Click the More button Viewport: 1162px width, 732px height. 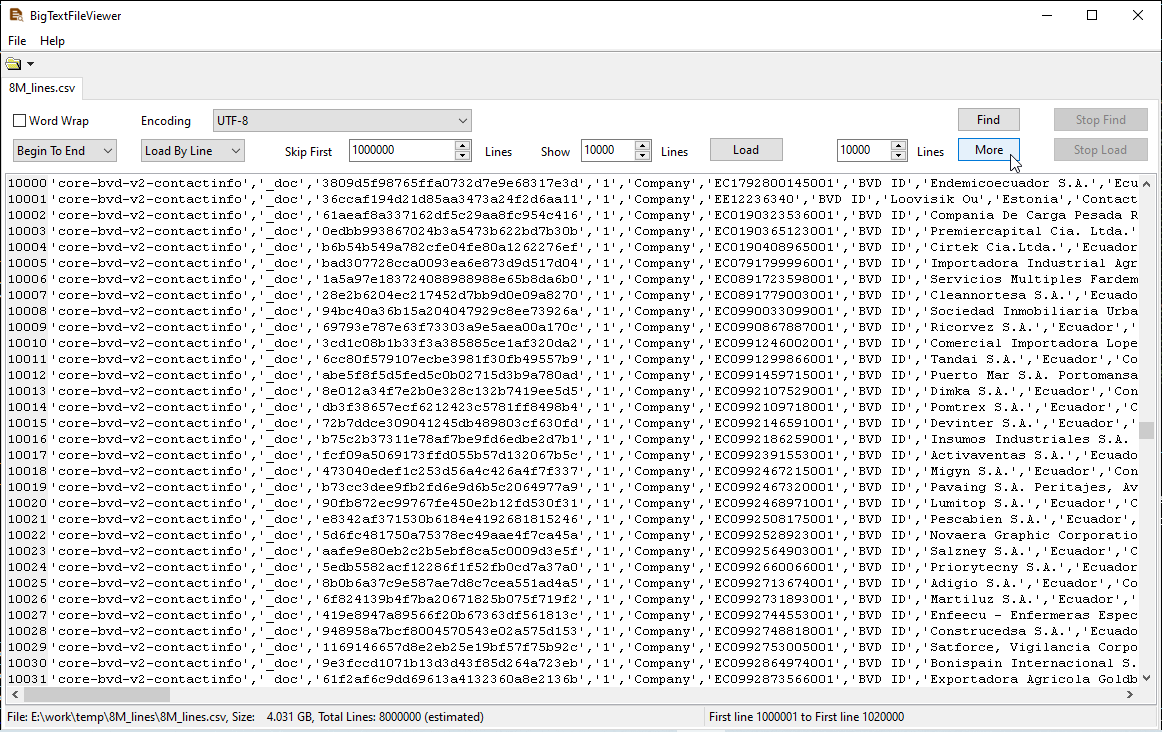click(x=988, y=150)
